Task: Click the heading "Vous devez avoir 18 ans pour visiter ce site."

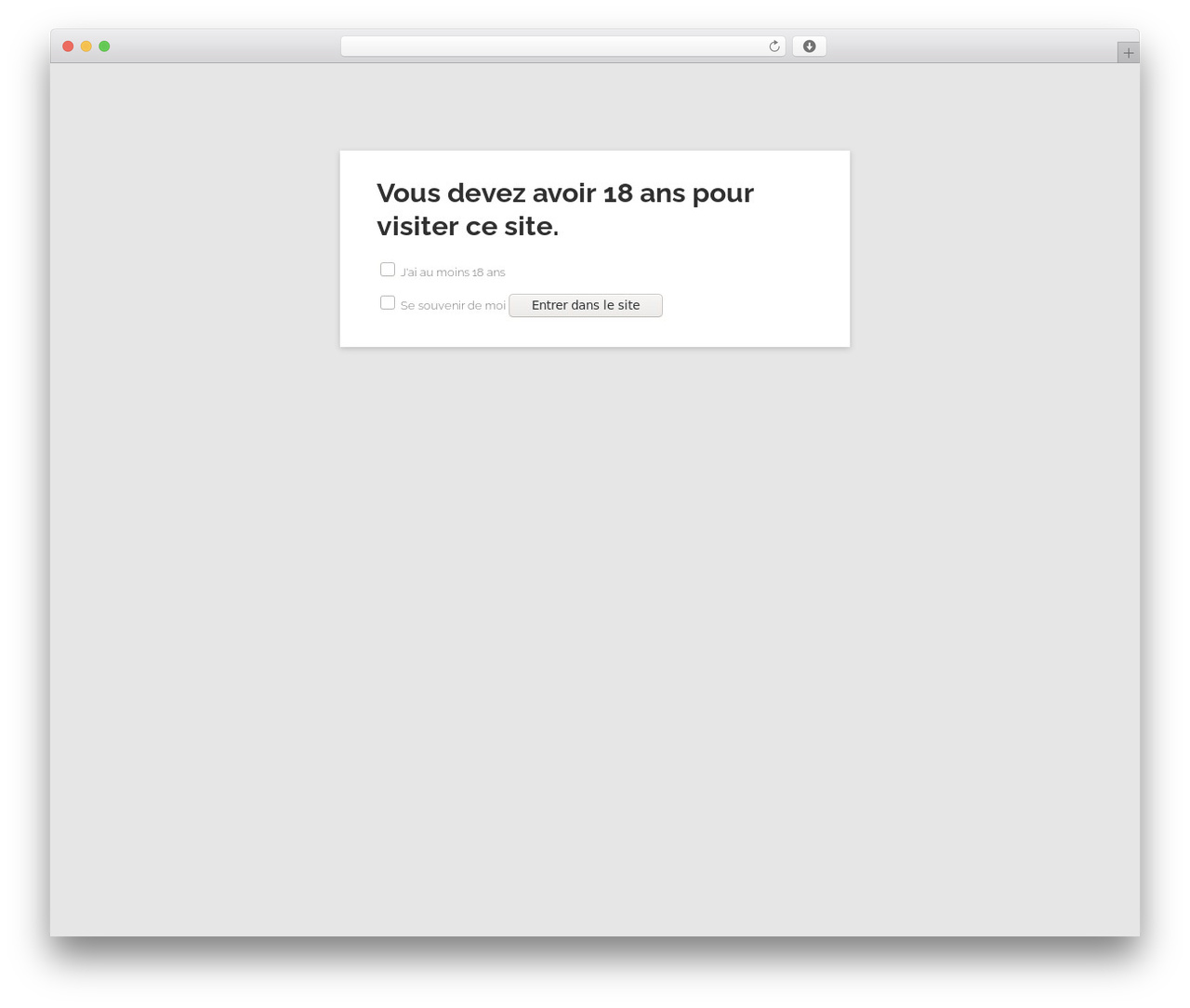Action: point(565,209)
